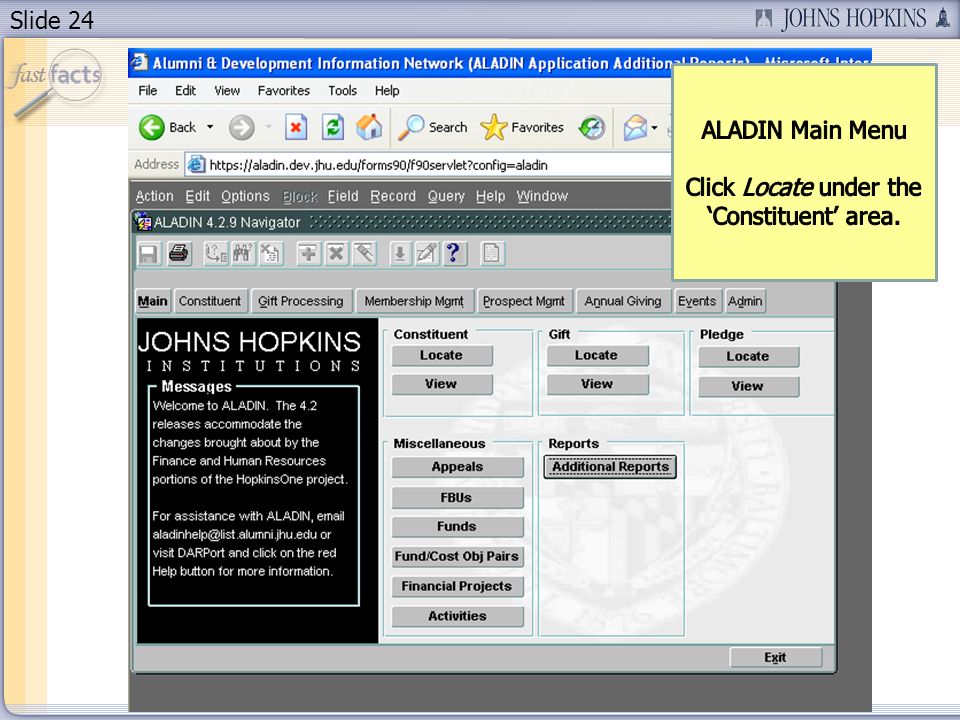
Task: Click View under the Constituent area
Action: (441, 384)
